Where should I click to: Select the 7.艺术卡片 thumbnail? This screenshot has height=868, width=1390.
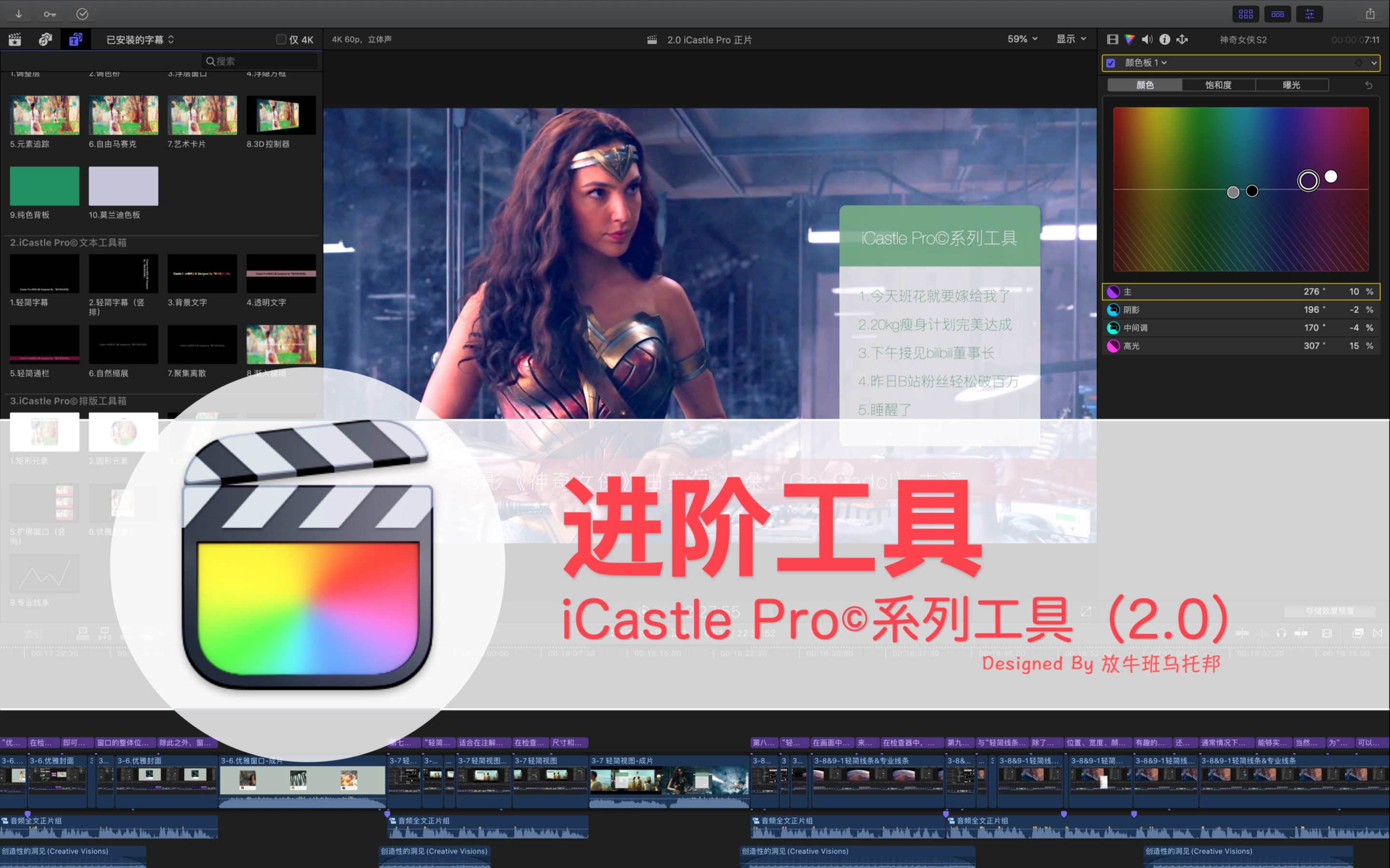coord(202,115)
